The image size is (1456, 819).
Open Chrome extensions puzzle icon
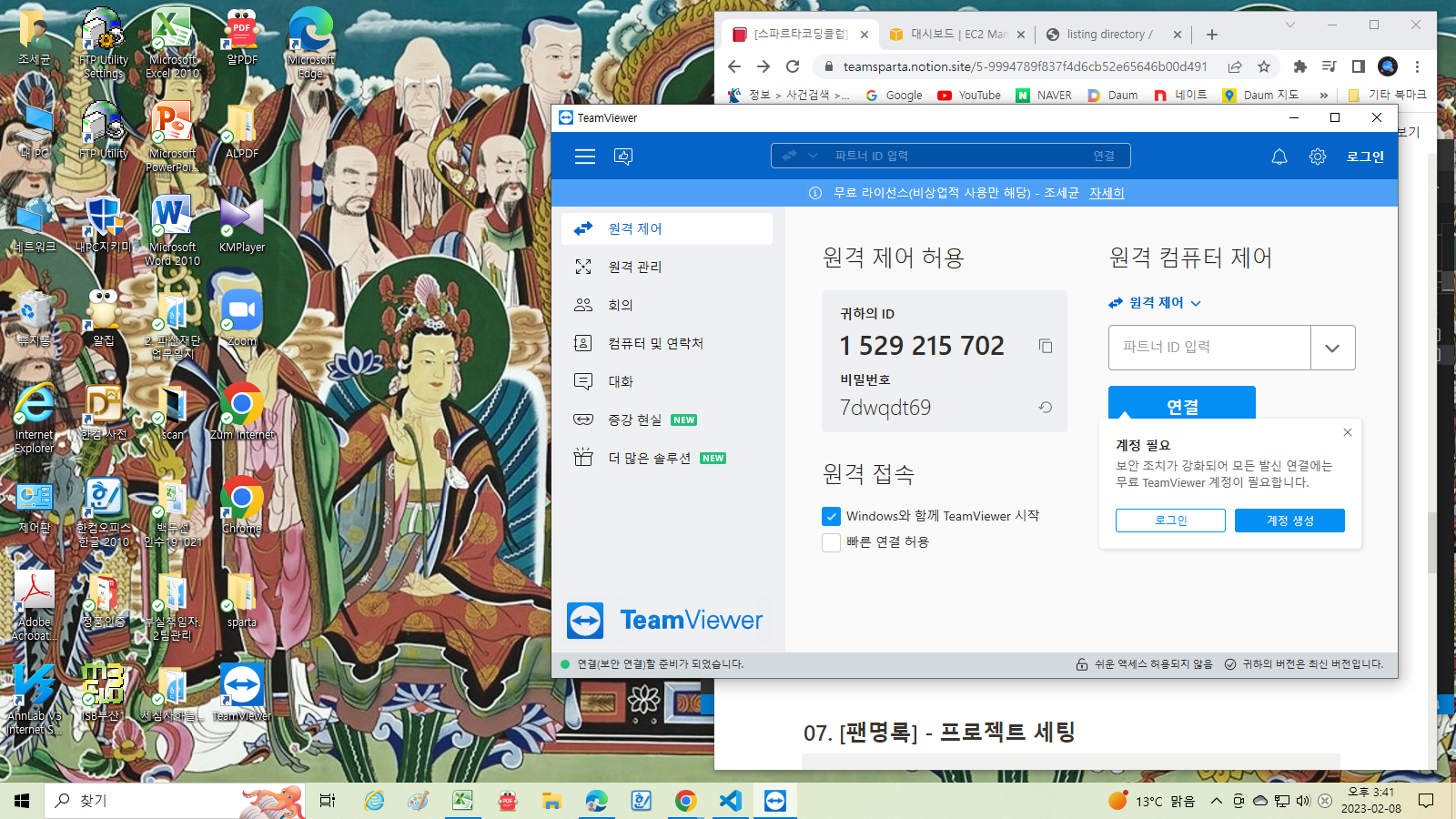[x=1300, y=66]
